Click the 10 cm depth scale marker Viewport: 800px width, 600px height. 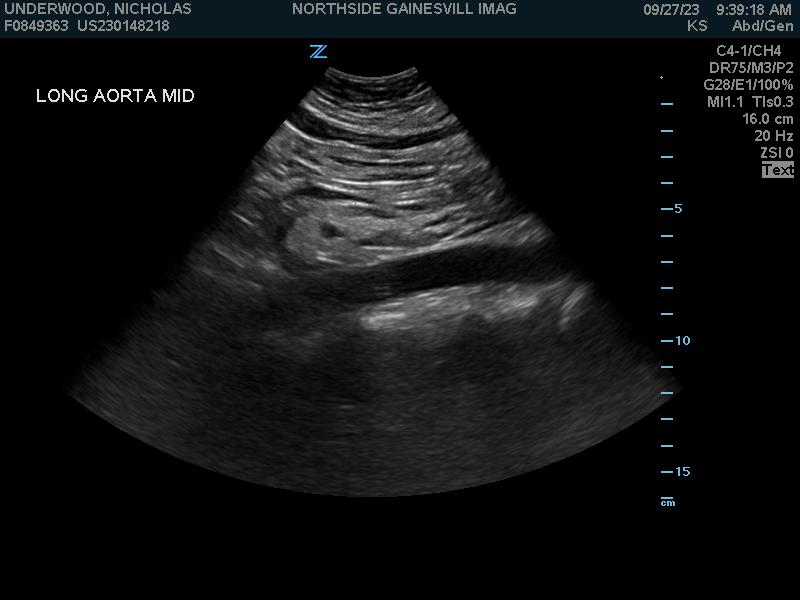point(682,341)
